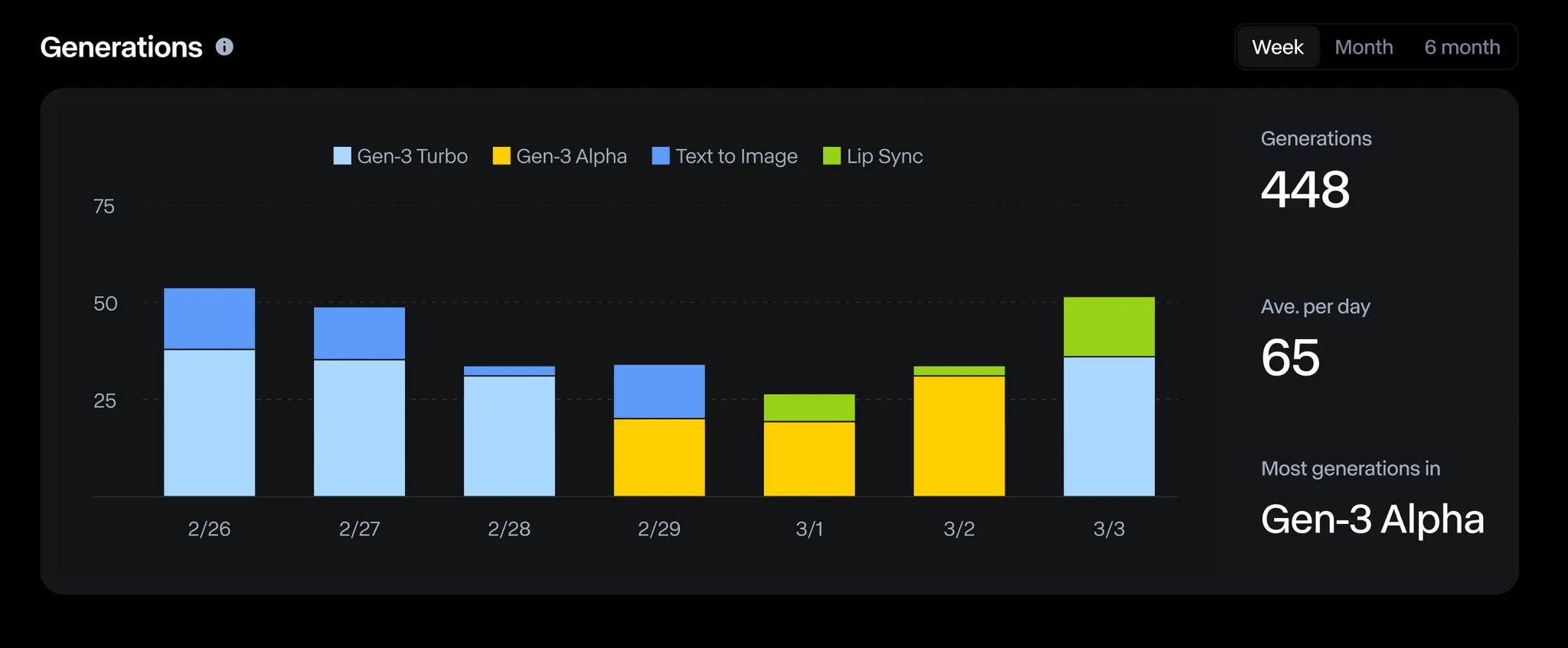1568x648 pixels.
Task: Click the Text to Image legend label
Action: click(x=737, y=156)
